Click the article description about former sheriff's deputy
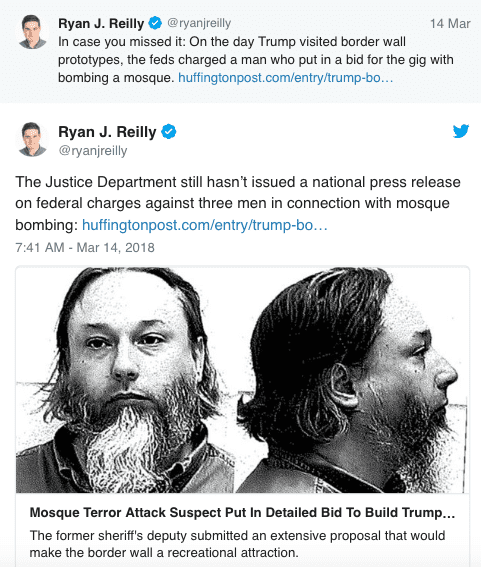 tap(237, 544)
